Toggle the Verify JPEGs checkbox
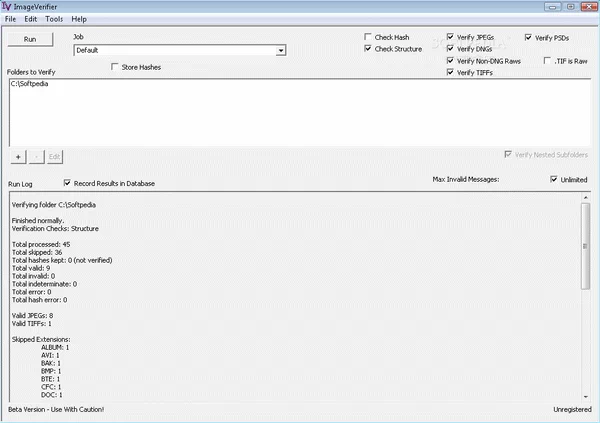 [450, 37]
